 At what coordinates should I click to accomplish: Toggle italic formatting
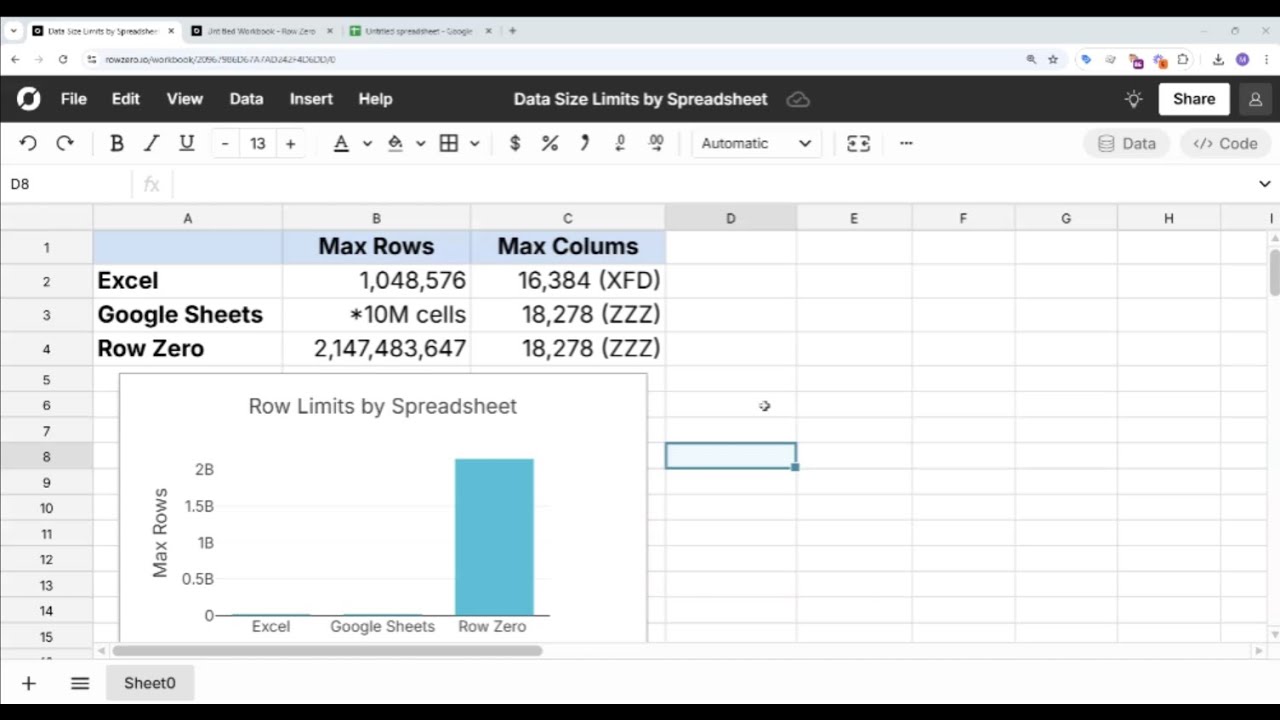point(151,143)
